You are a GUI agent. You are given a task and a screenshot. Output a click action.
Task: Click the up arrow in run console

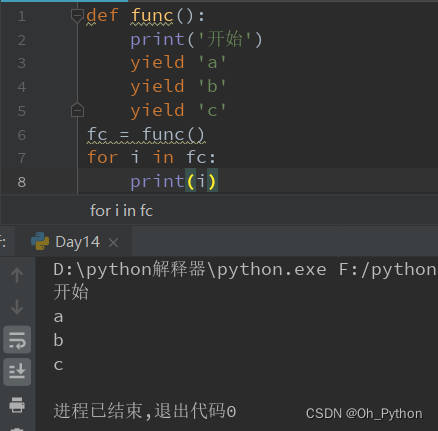tap(17, 276)
